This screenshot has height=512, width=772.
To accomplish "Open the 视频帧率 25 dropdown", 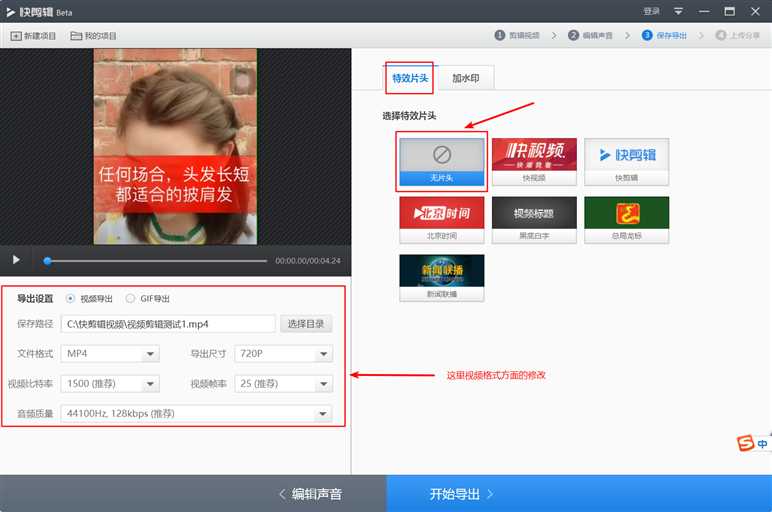I will [284, 384].
